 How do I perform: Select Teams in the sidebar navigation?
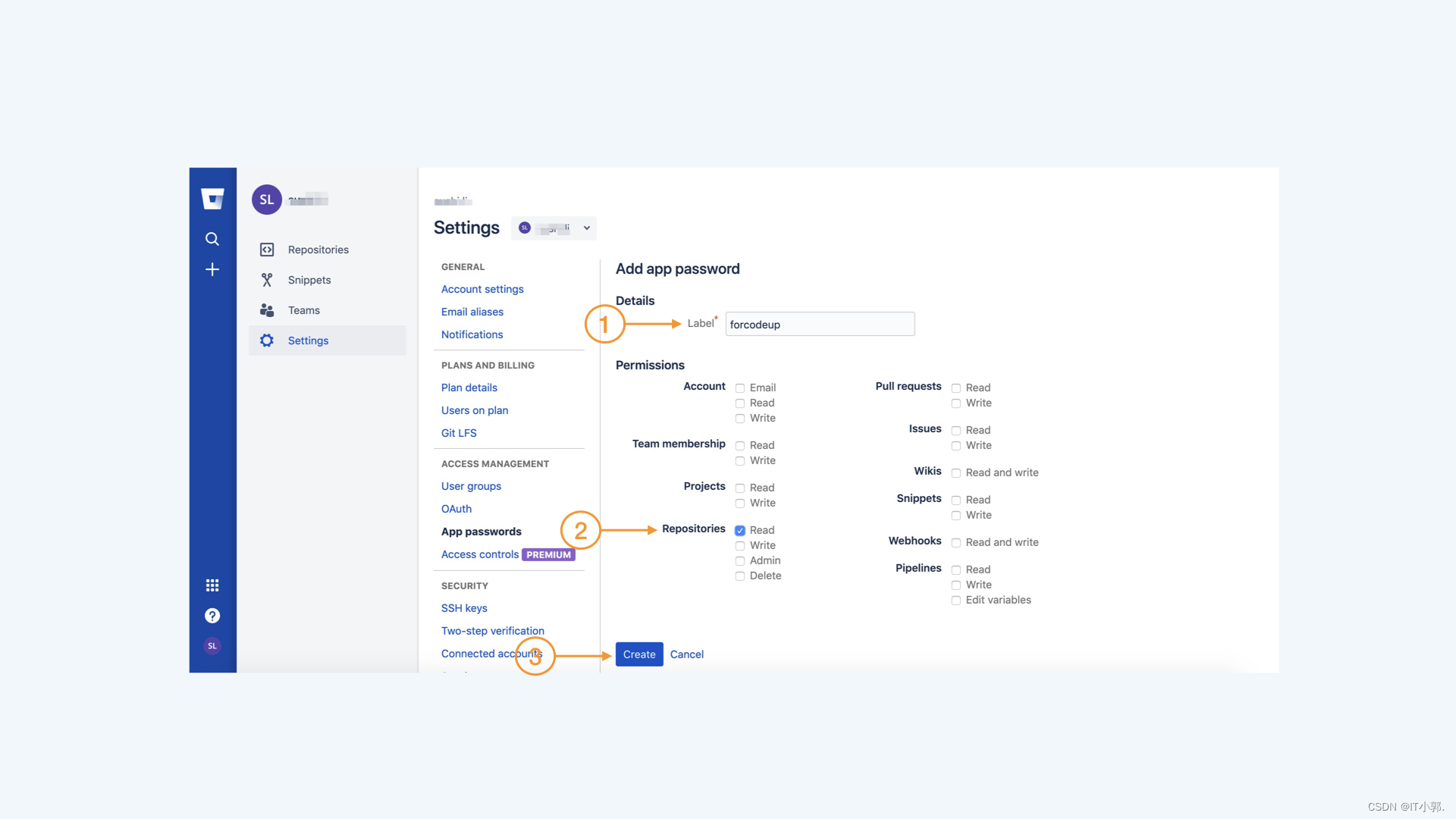click(303, 310)
